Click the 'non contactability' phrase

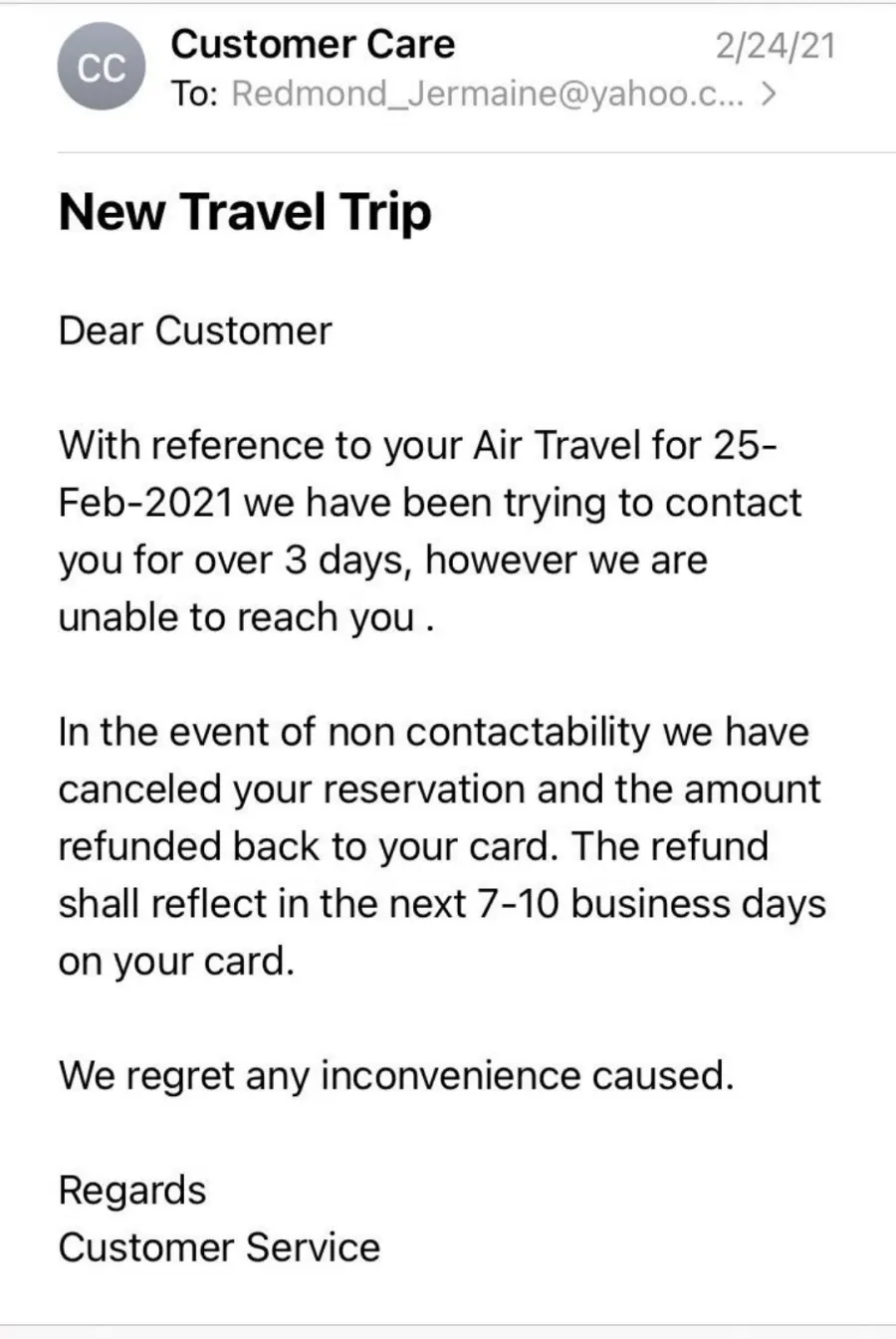tap(488, 732)
